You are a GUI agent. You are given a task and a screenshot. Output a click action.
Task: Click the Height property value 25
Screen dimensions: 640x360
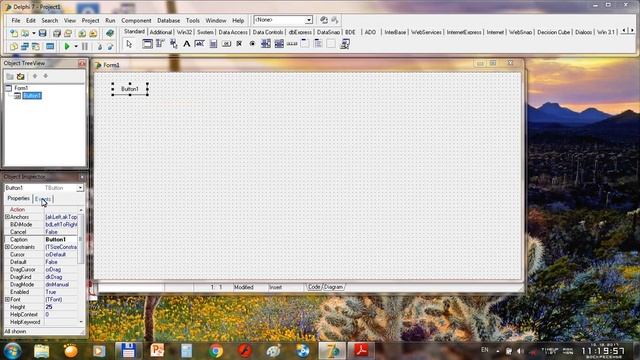(x=61, y=307)
